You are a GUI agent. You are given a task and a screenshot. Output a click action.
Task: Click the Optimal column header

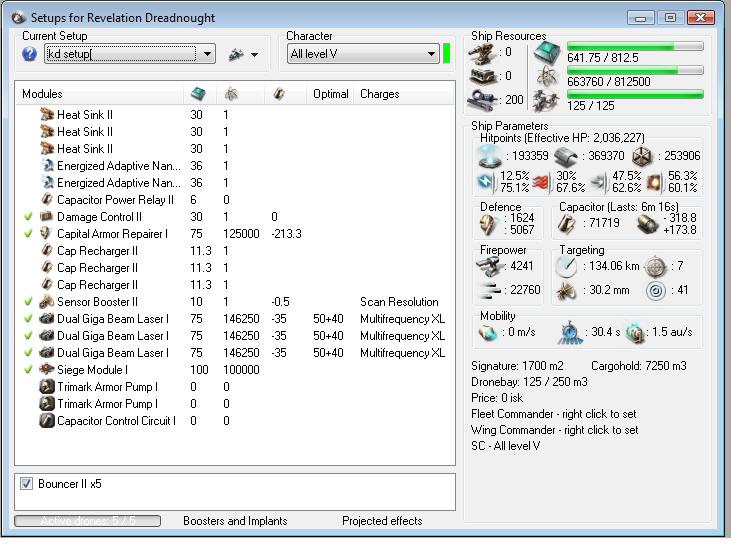pyautogui.click(x=331, y=94)
